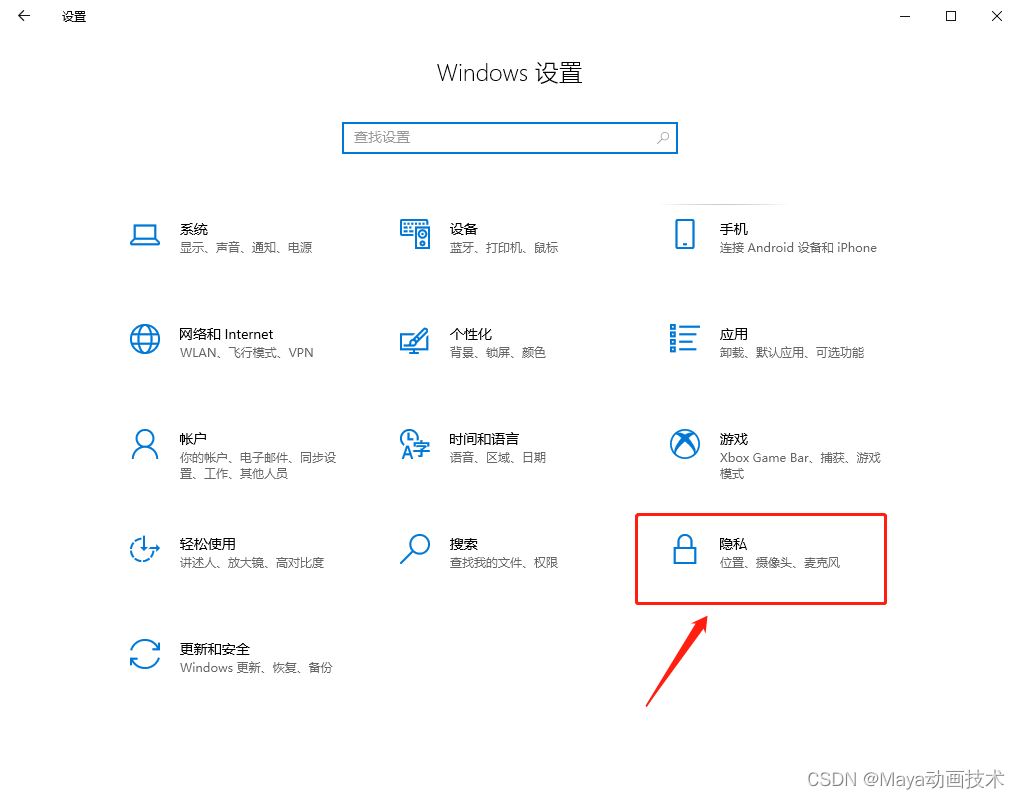Viewport: 1020px width, 799px height.
Task: Open 轻松使用 via the accessibility icon
Action: [x=145, y=551]
